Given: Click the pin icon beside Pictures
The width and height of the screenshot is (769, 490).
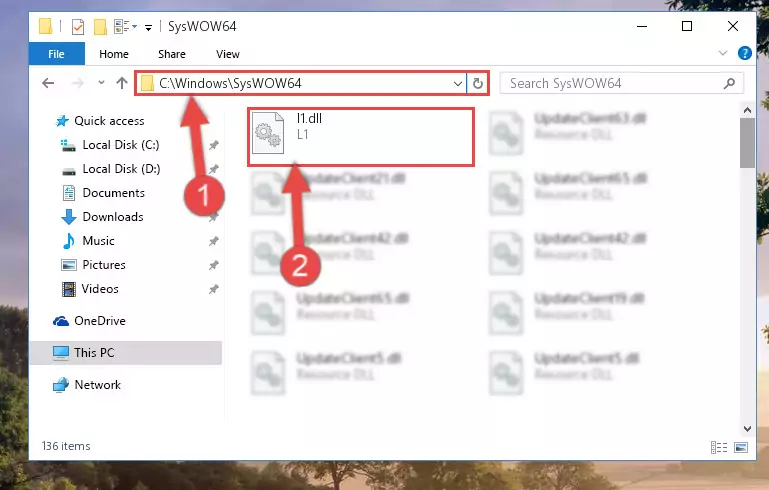Looking at the screenshot, I should [213, 265].
